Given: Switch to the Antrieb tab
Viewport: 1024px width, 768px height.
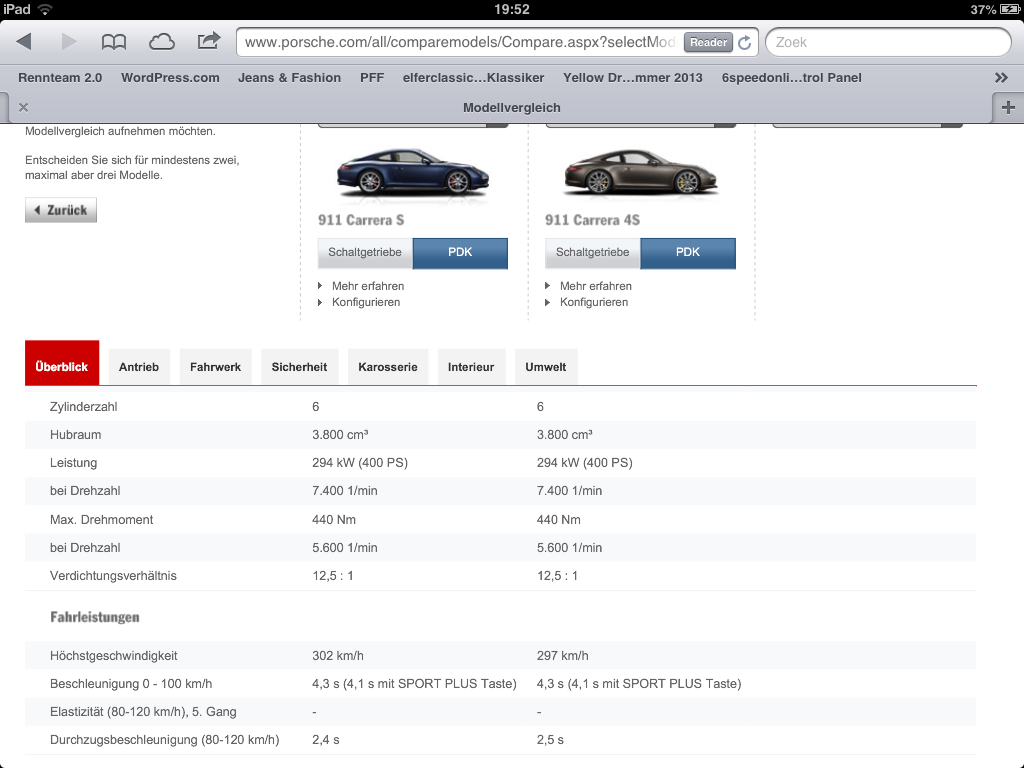Looking at the screenshot, I should [x=138, y=367].
